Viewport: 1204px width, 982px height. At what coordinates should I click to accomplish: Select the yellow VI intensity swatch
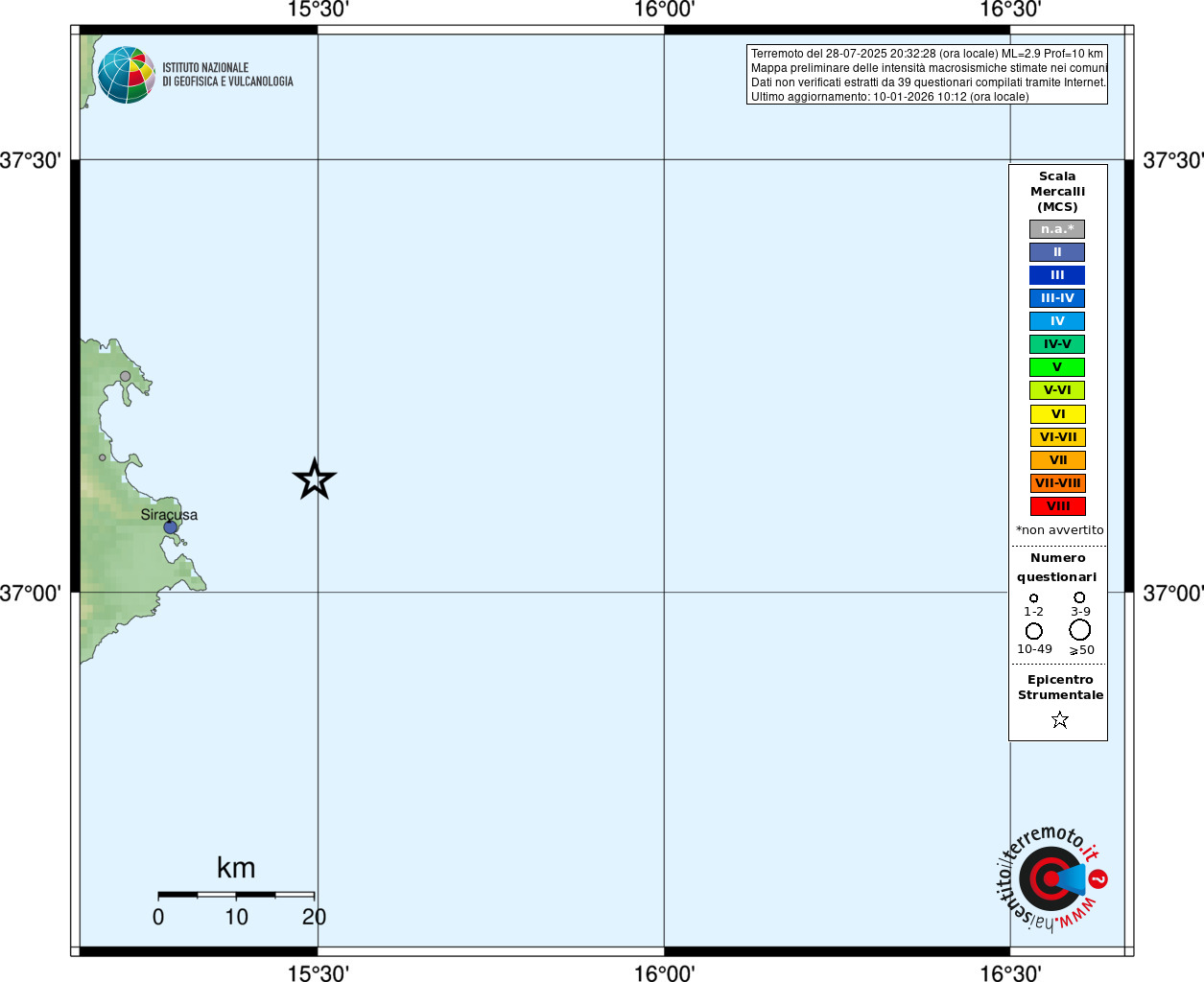click(x=1057, y=414)
